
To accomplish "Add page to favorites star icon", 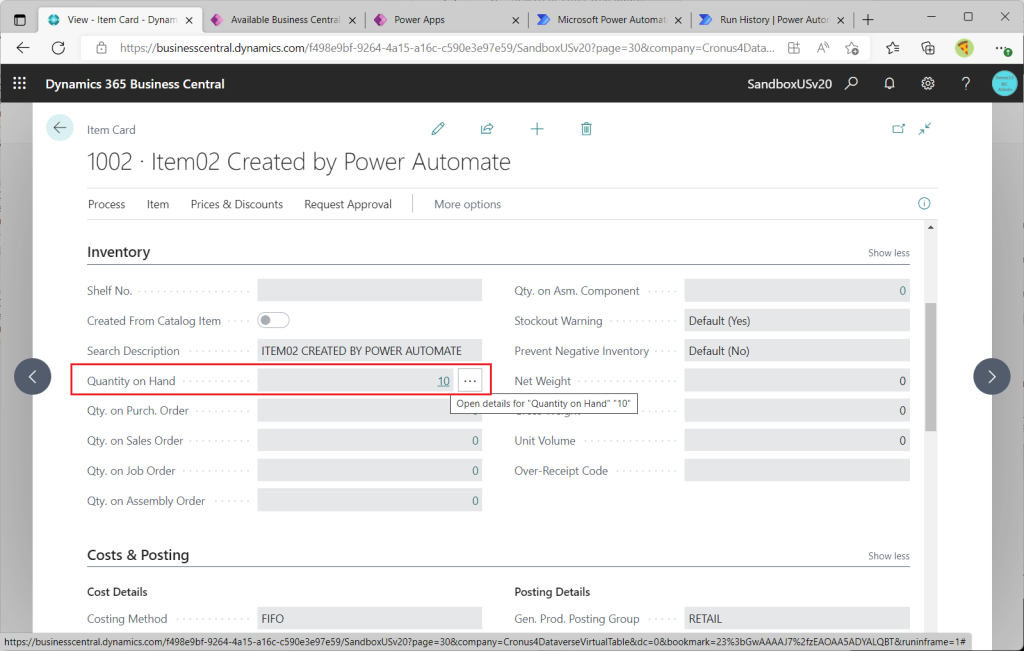I will [x=852, y=48].
